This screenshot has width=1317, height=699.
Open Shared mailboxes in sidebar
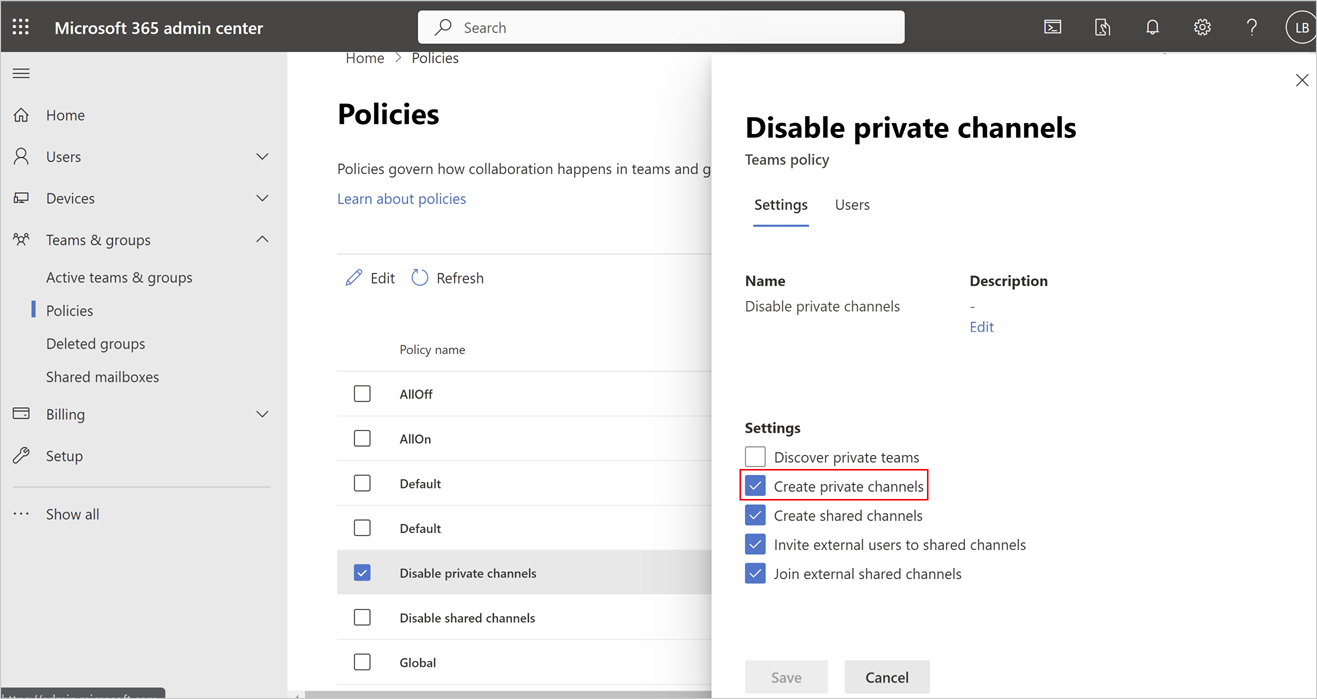(x=102, y=376)
